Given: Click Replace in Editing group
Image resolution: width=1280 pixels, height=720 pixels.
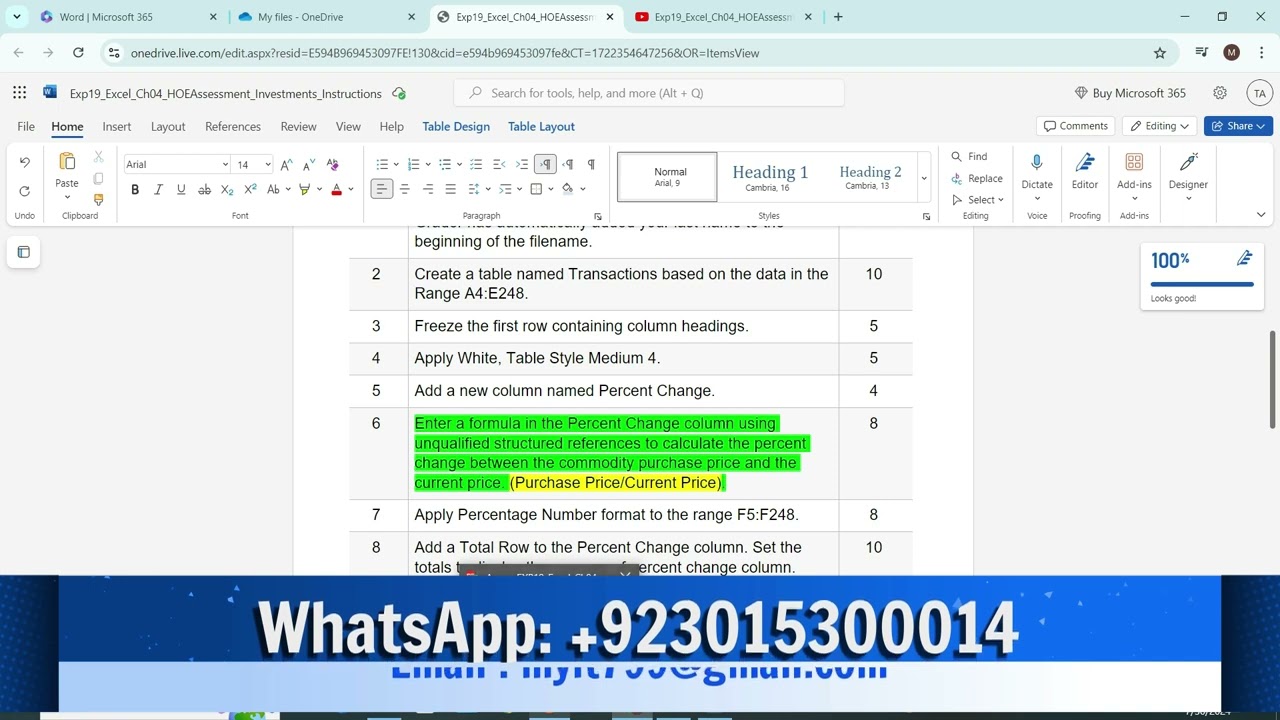Looking at the screenshot, I should (977, 178).
